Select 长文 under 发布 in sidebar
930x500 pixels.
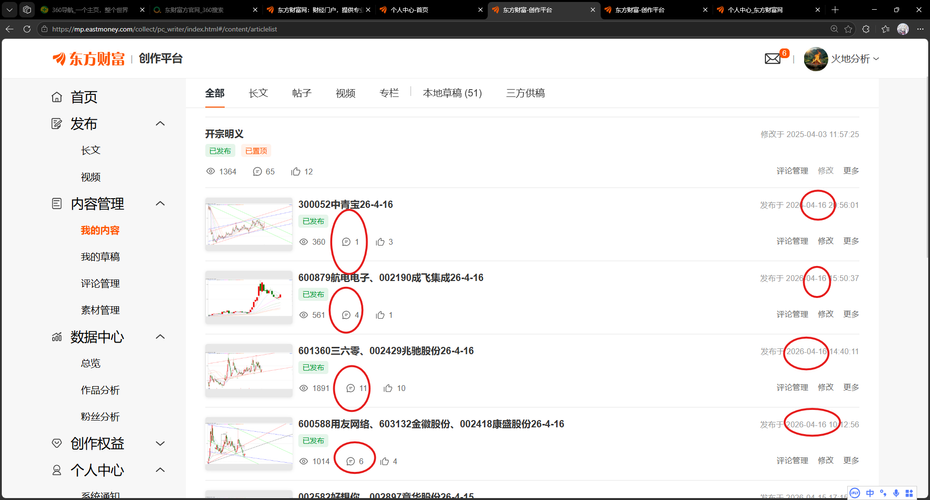91,151
